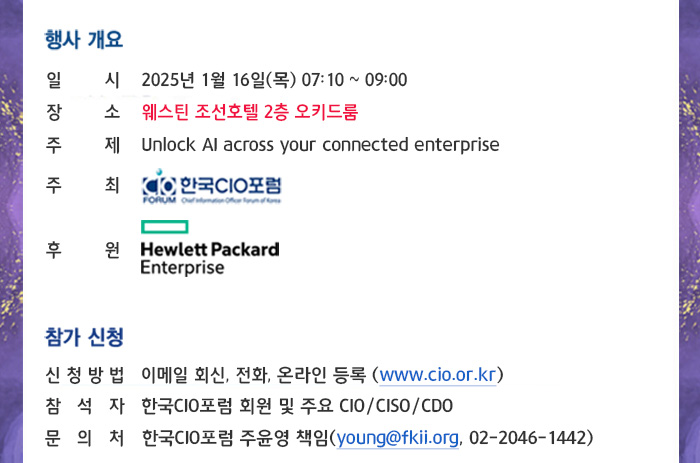Click the green HPE rectangle icon
Screen dimensions: 700x463
click(165, 227)
